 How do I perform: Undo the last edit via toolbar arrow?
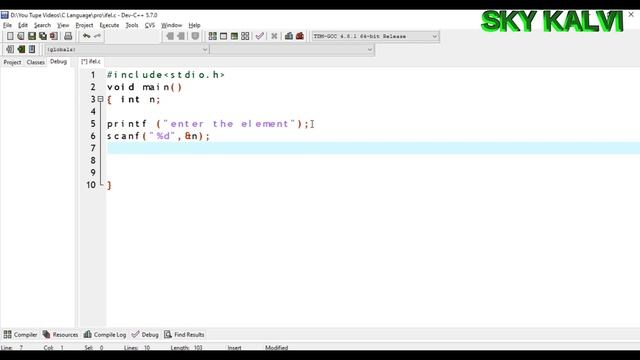(86, 36)
